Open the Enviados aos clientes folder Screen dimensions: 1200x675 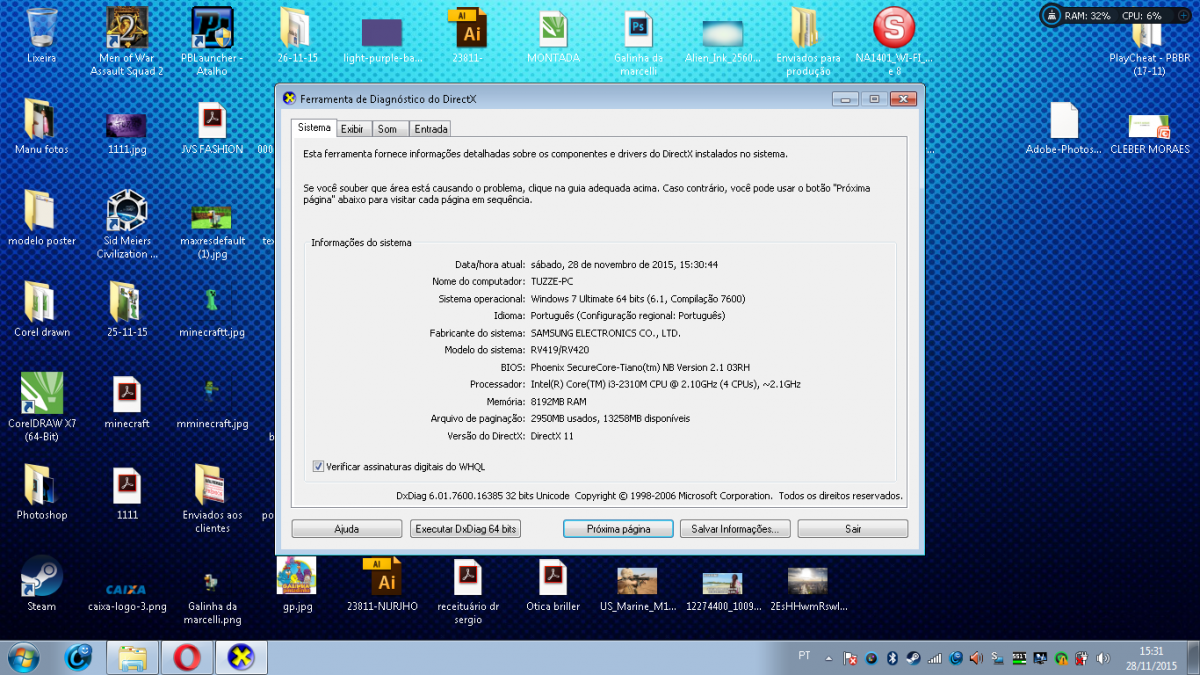212,497
